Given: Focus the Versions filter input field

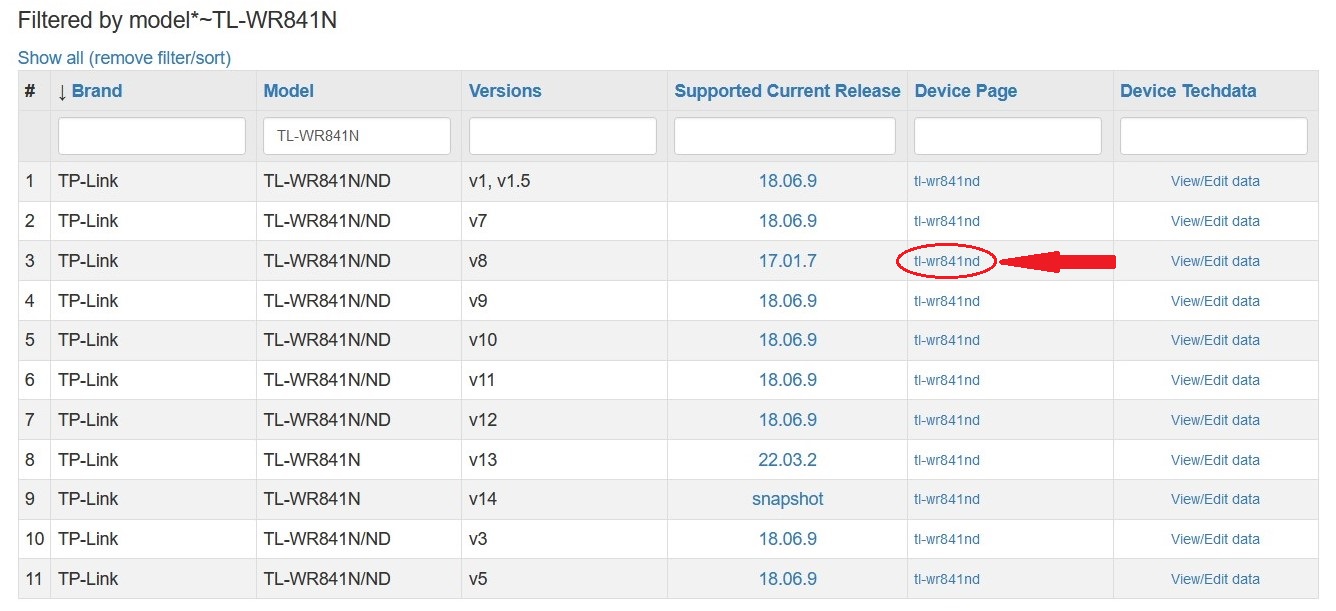Looking at the screenshot, I should 563,136.
